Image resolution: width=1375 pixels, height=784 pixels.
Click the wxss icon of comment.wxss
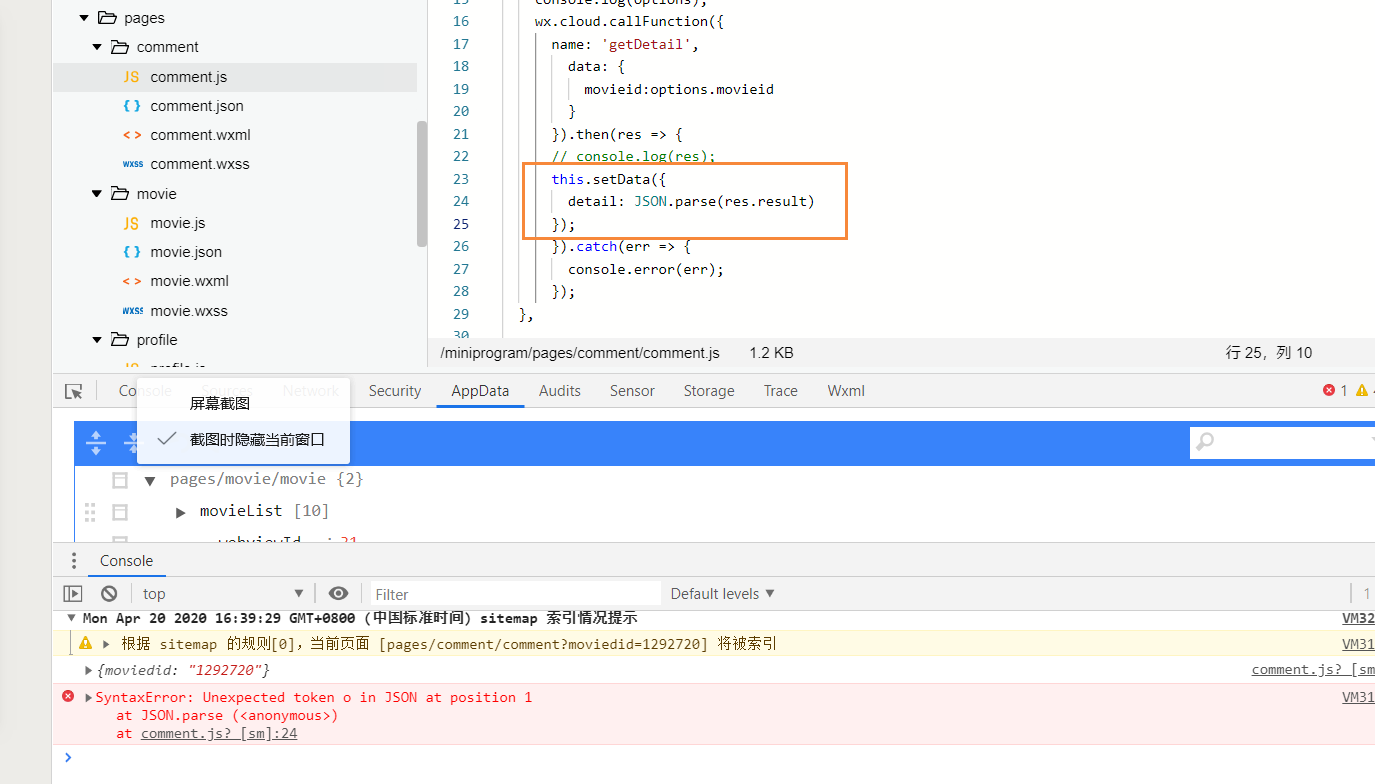pos(132,164)
